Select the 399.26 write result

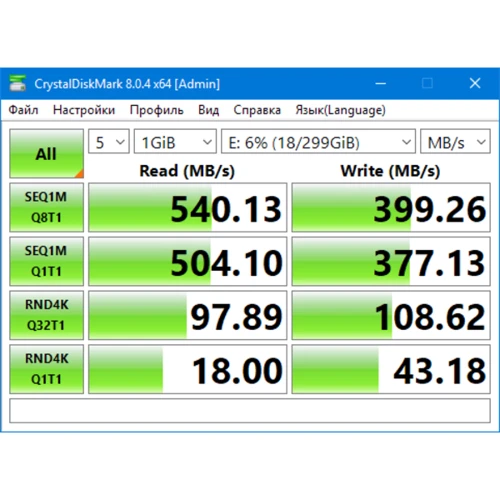(391, 207)
